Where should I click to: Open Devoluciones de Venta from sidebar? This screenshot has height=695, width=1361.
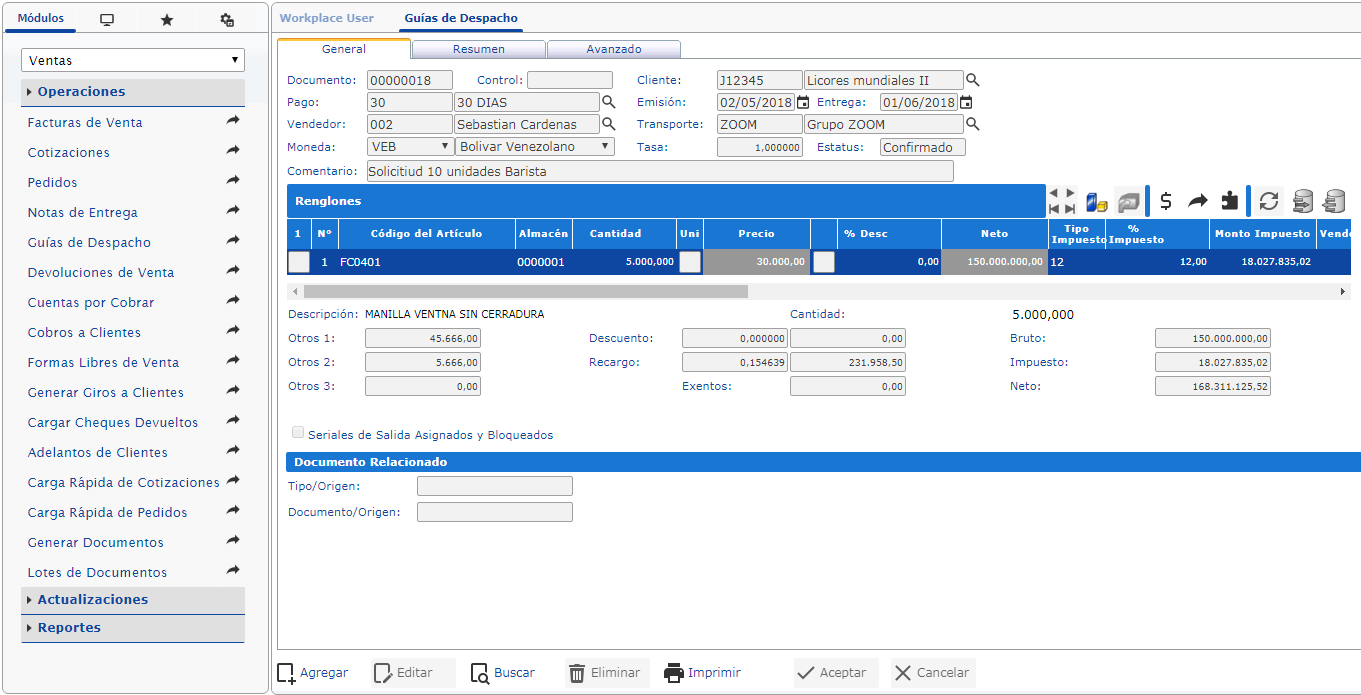click(x=101, y=272)
